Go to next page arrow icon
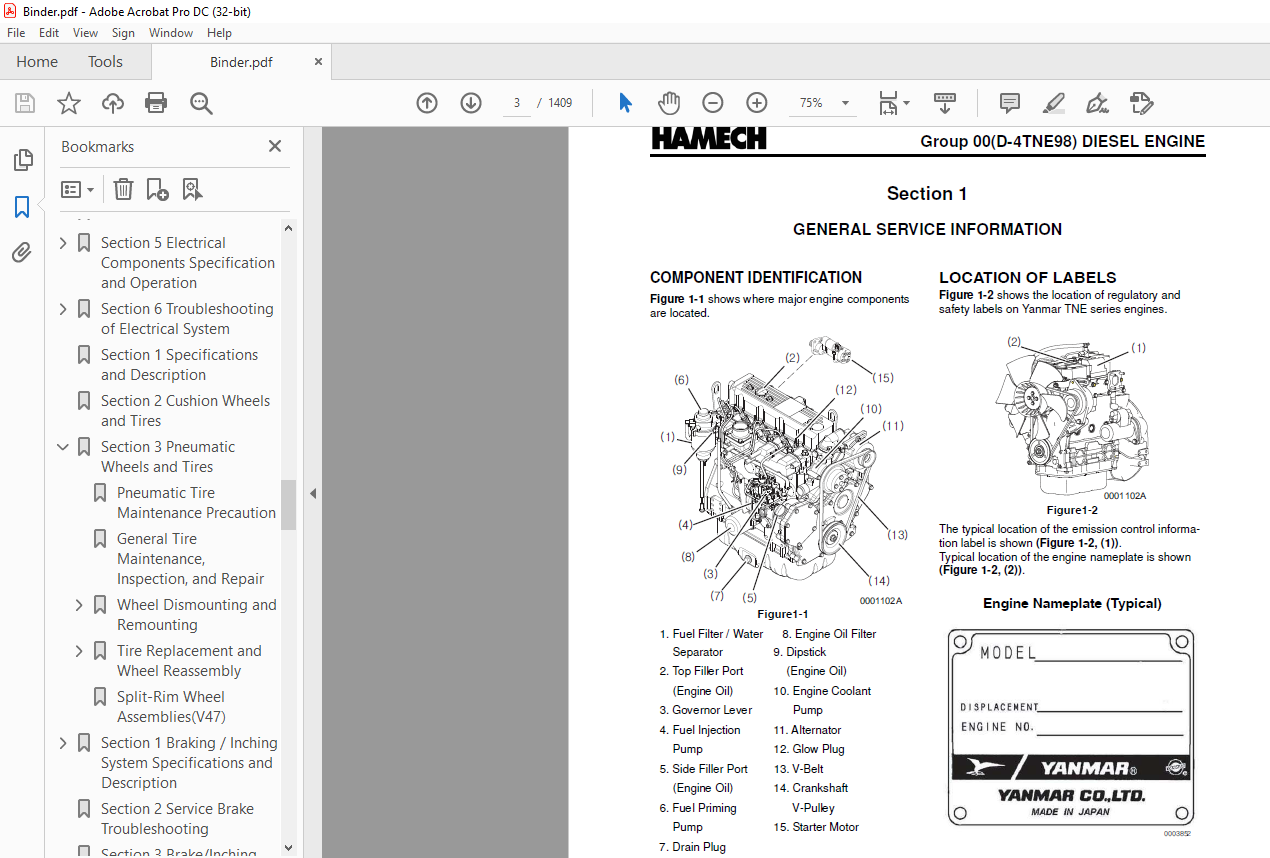Image resolution: width=1270 pixels, height=858 pixels. [471, 103]
